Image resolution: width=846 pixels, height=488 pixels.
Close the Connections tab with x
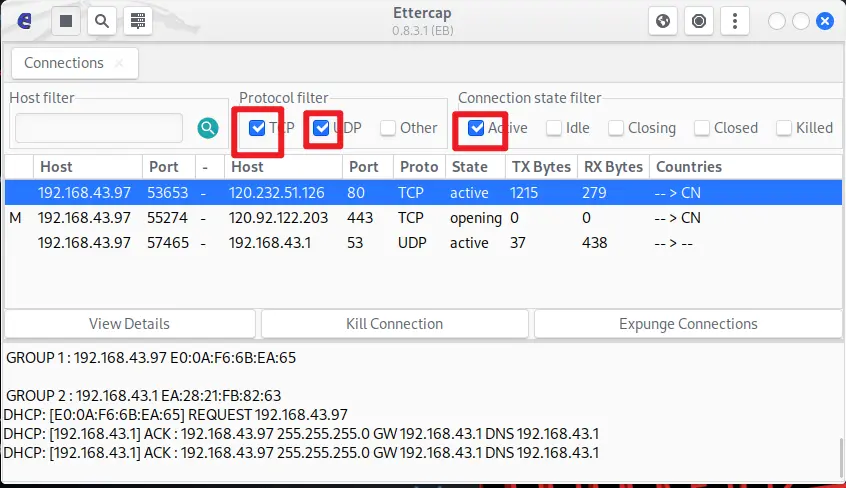(120, 63)
